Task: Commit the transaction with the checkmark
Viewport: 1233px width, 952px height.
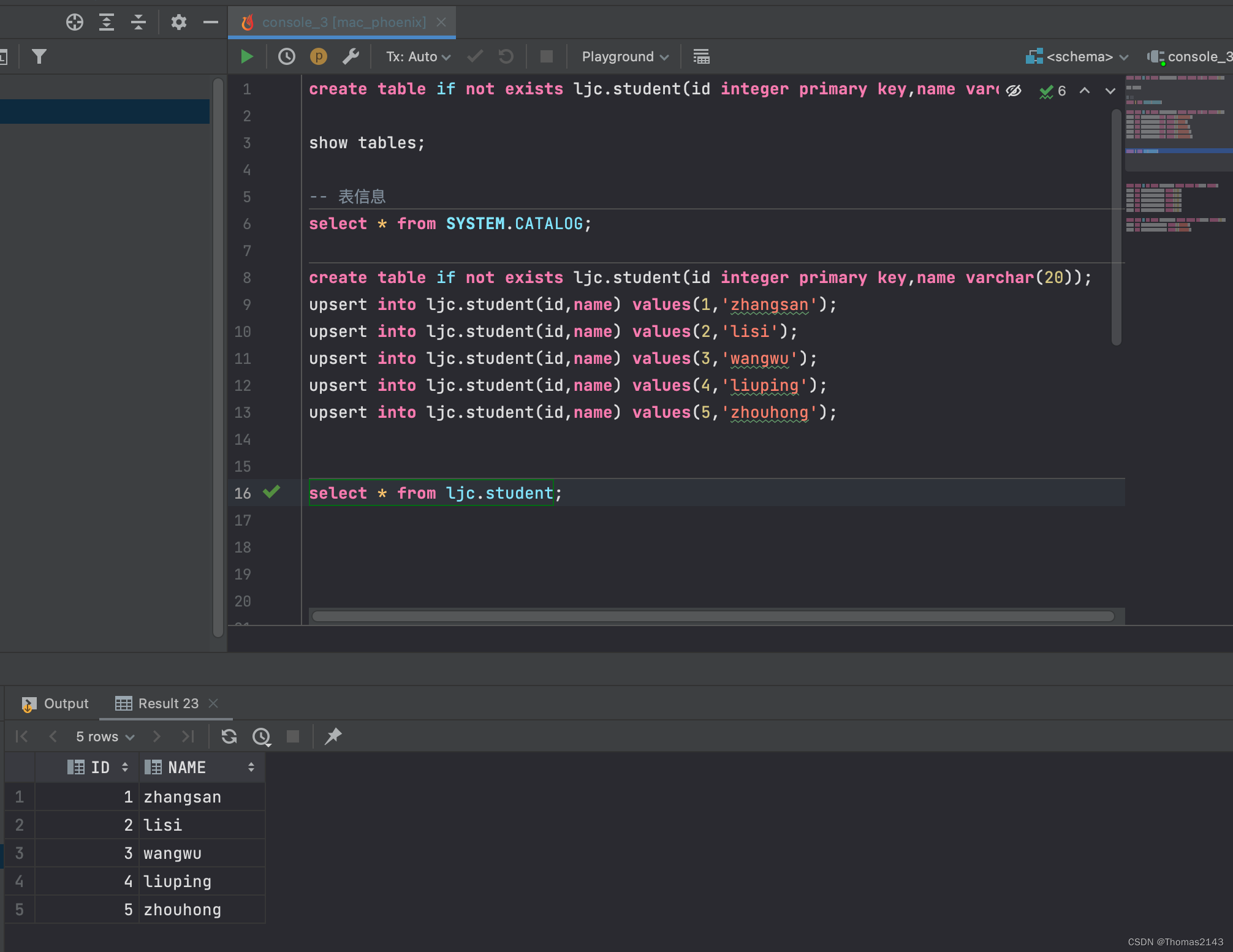Action: tap(474, 56)
